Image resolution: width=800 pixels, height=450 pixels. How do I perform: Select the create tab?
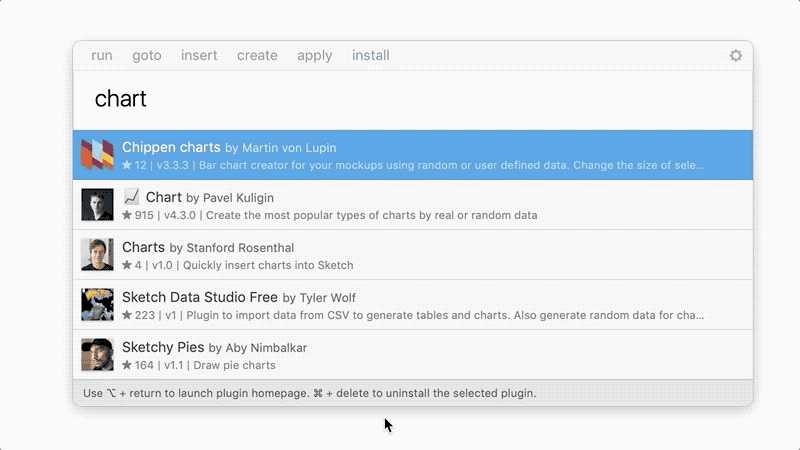(257, 55)
